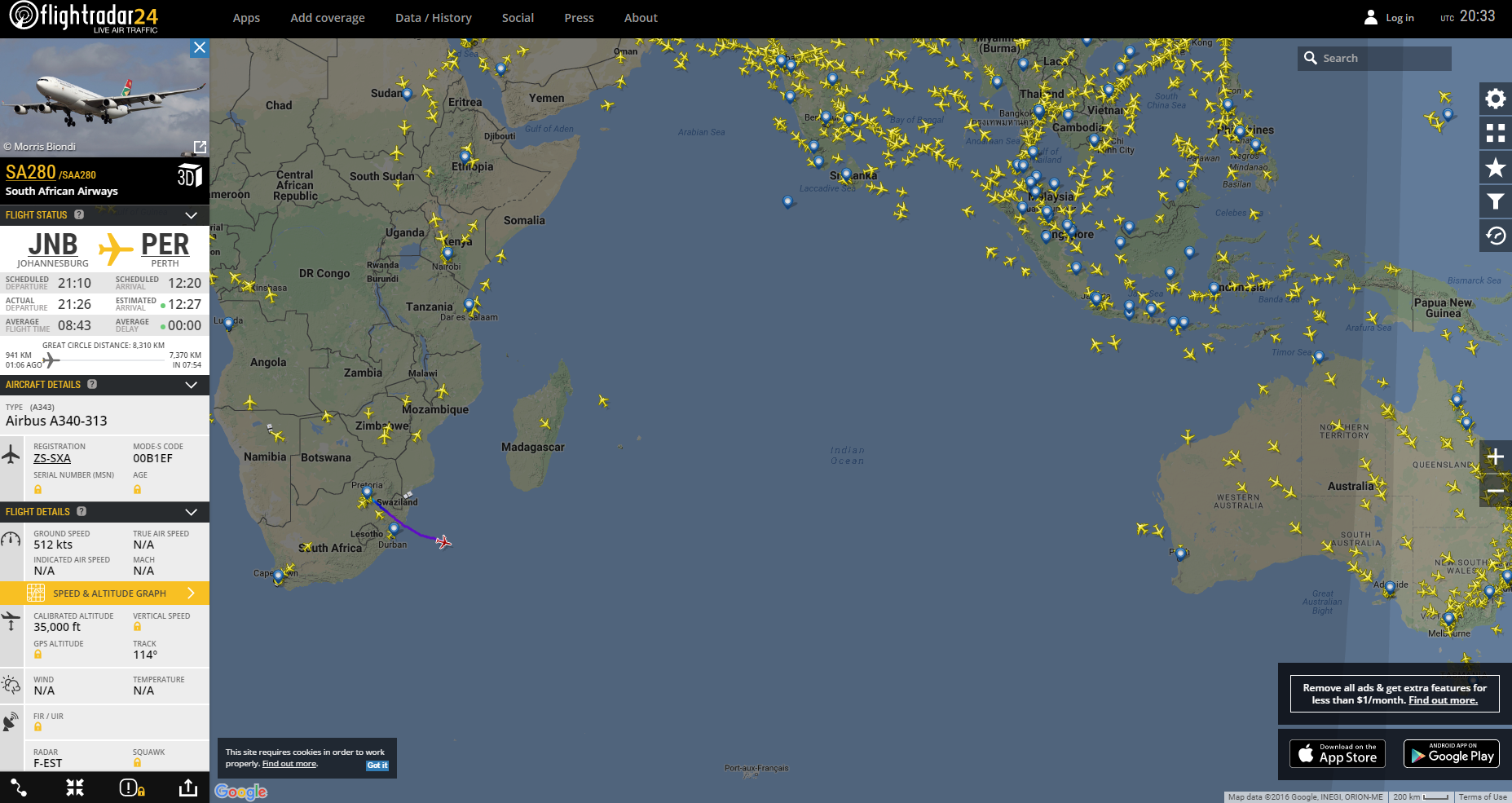Image resolution: width=1512 pixels, height=803 pixels.
Task: Click the user account icon by Log in
Action: [x=1371, y=17]
